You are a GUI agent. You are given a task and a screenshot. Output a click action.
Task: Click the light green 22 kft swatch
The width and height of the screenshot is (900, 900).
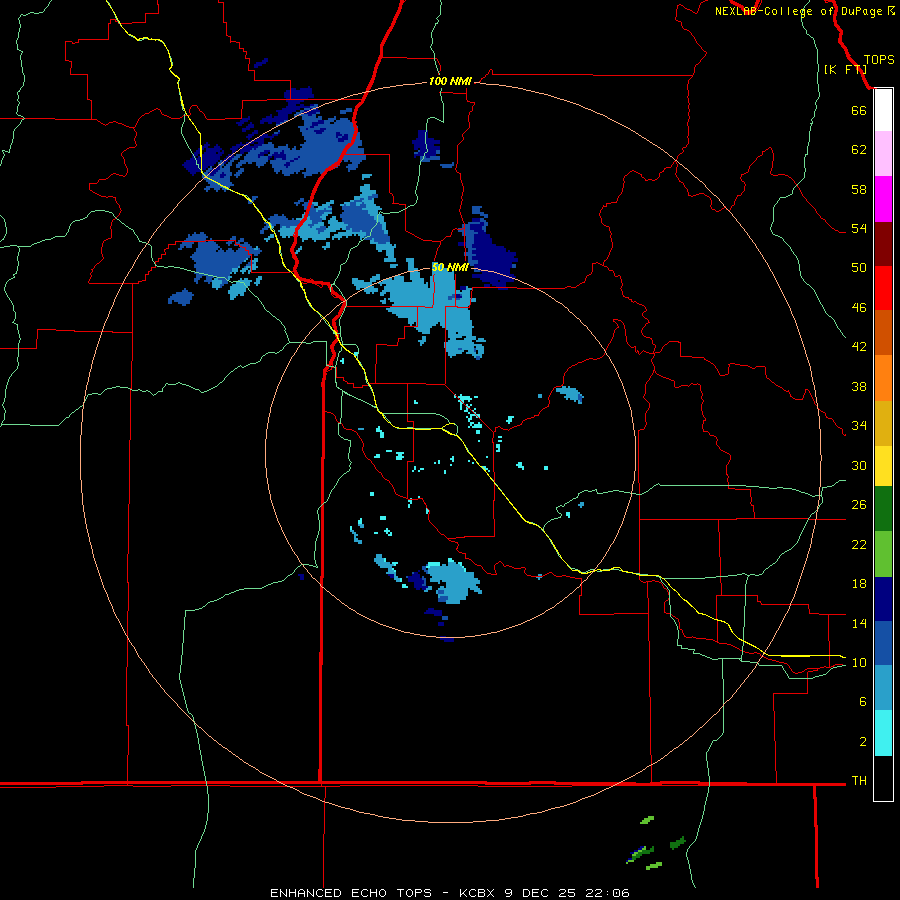click(x=883, y=554)
